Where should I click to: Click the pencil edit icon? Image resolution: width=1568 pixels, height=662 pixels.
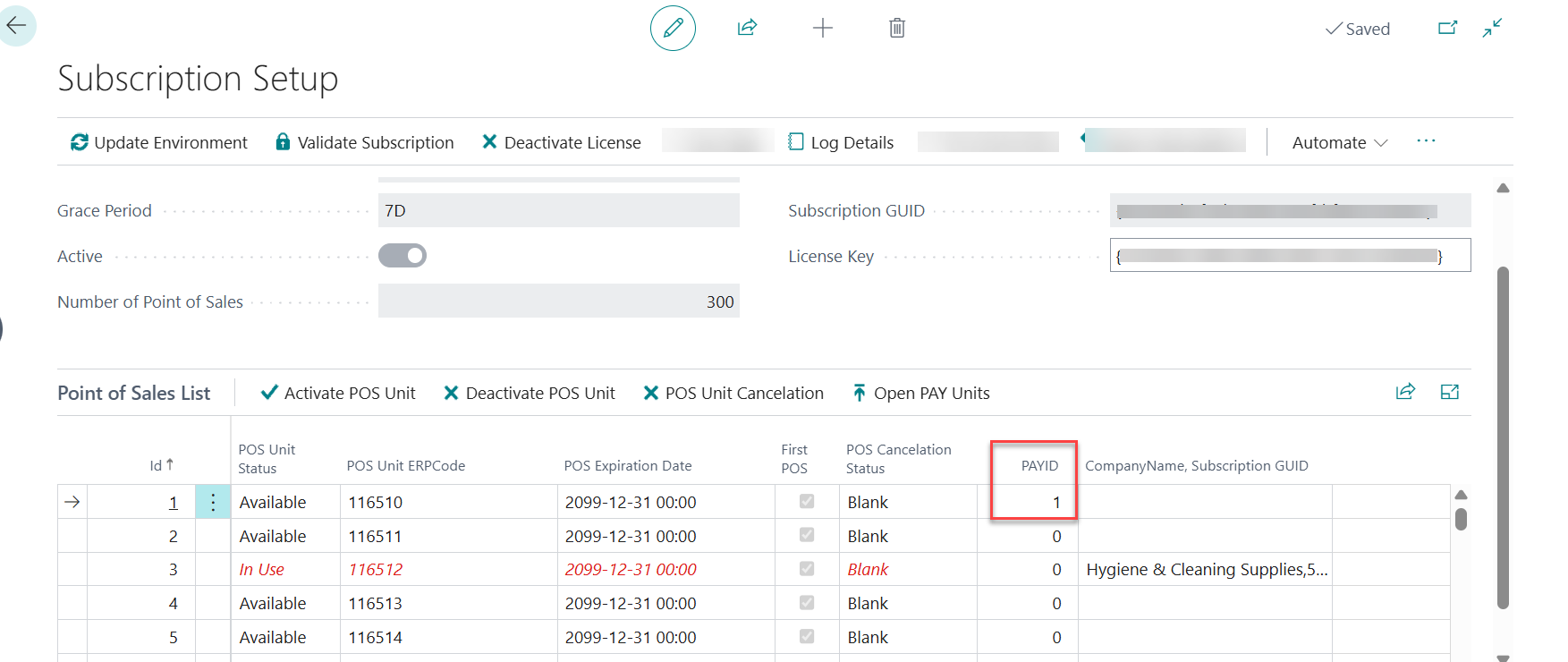[673, 28]
